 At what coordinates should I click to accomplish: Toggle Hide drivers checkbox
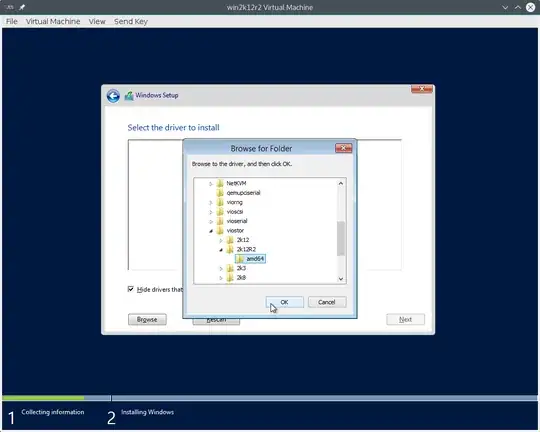[131, 289]
